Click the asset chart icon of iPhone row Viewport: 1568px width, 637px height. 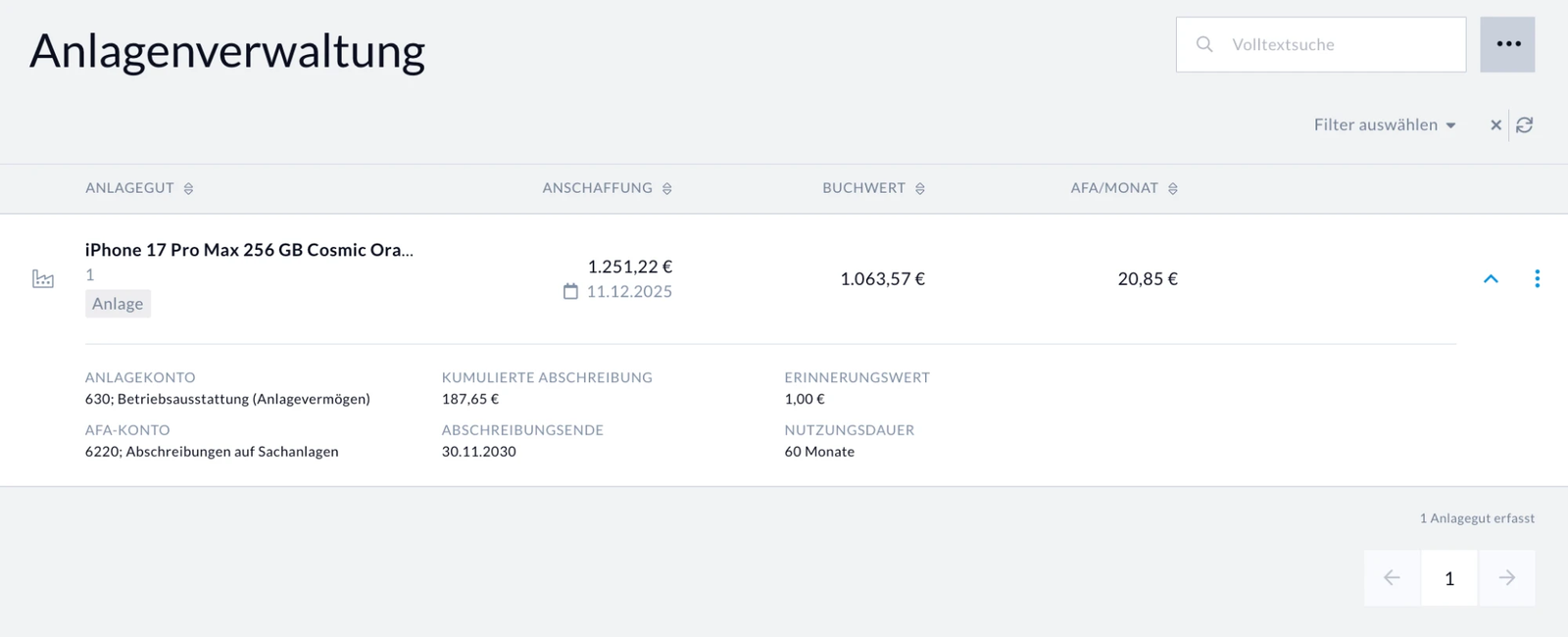(43, 279)
